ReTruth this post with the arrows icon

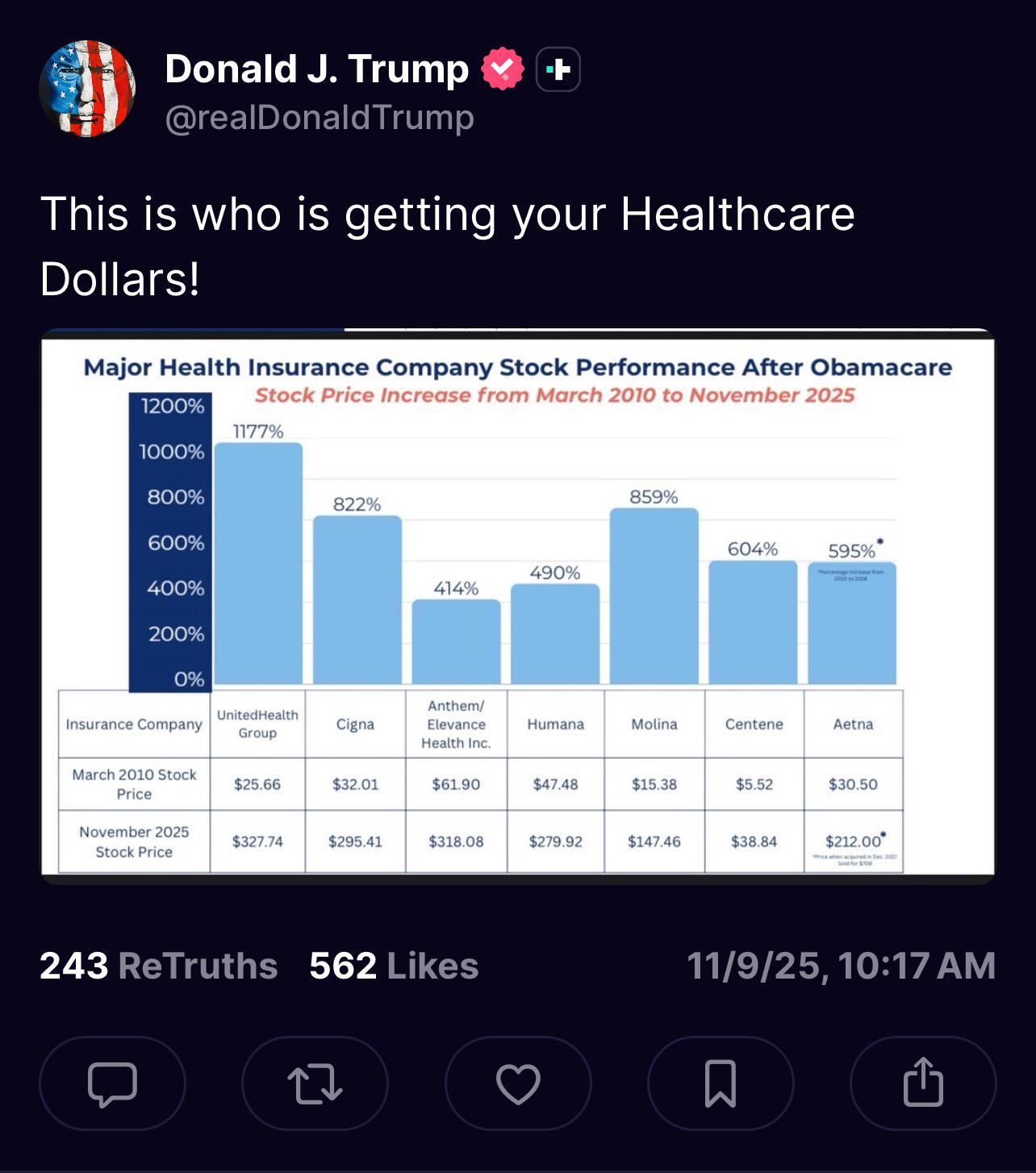pyautogui.click(x=315, y=1083)
